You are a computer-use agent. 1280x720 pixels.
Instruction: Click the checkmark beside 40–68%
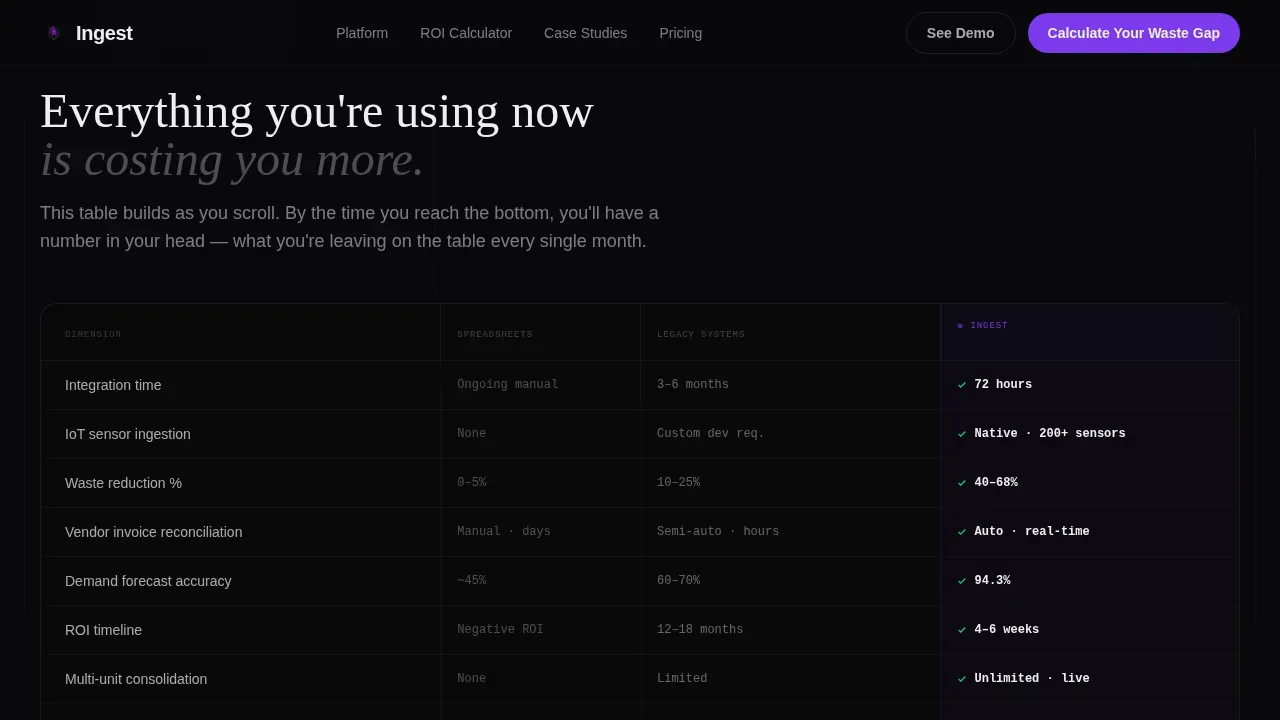(962, 483)
